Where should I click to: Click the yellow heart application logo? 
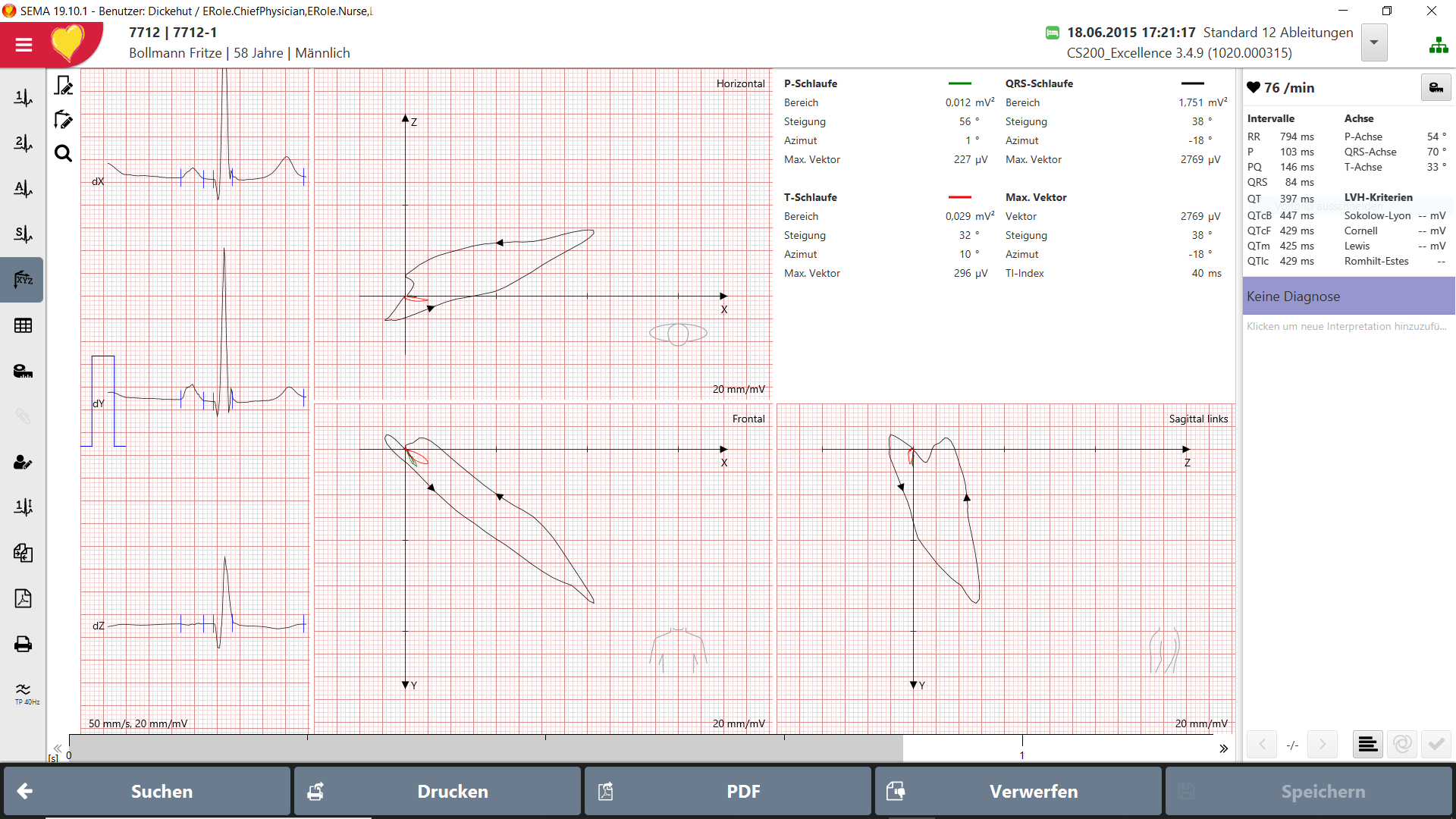pos(67,43)
